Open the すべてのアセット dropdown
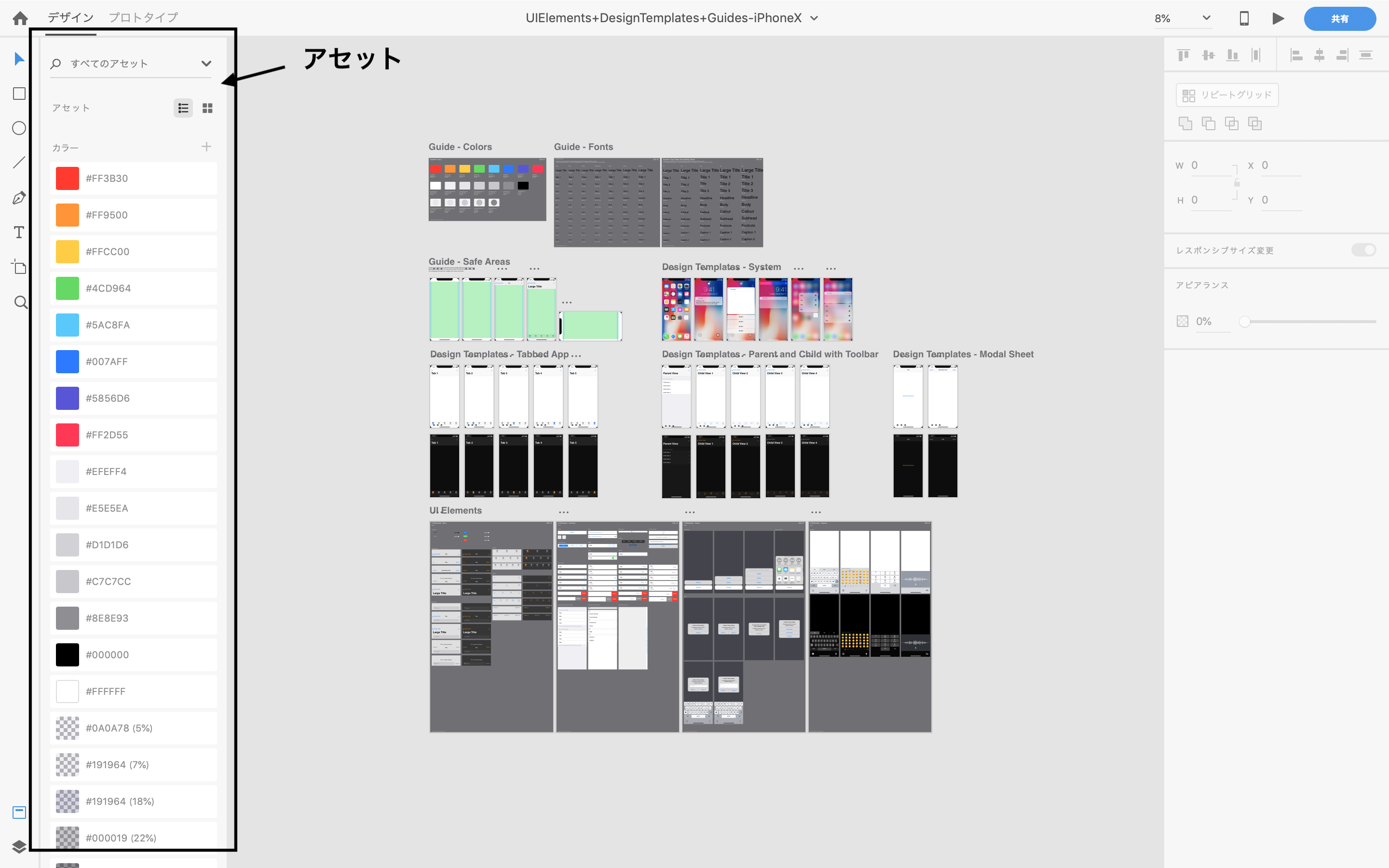 click(x=205, y=63)
